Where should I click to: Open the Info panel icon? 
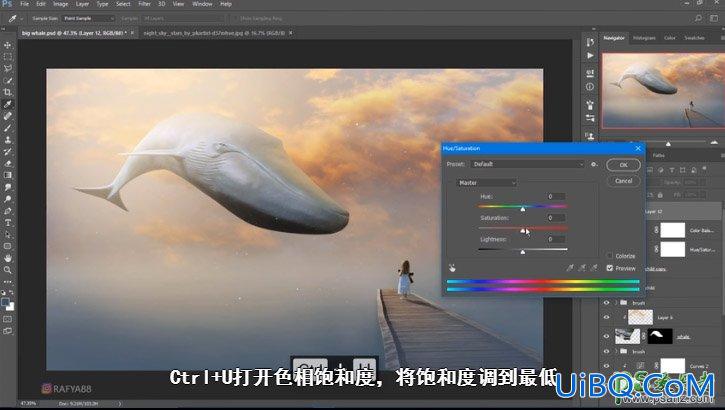click(x=590, y=86)
